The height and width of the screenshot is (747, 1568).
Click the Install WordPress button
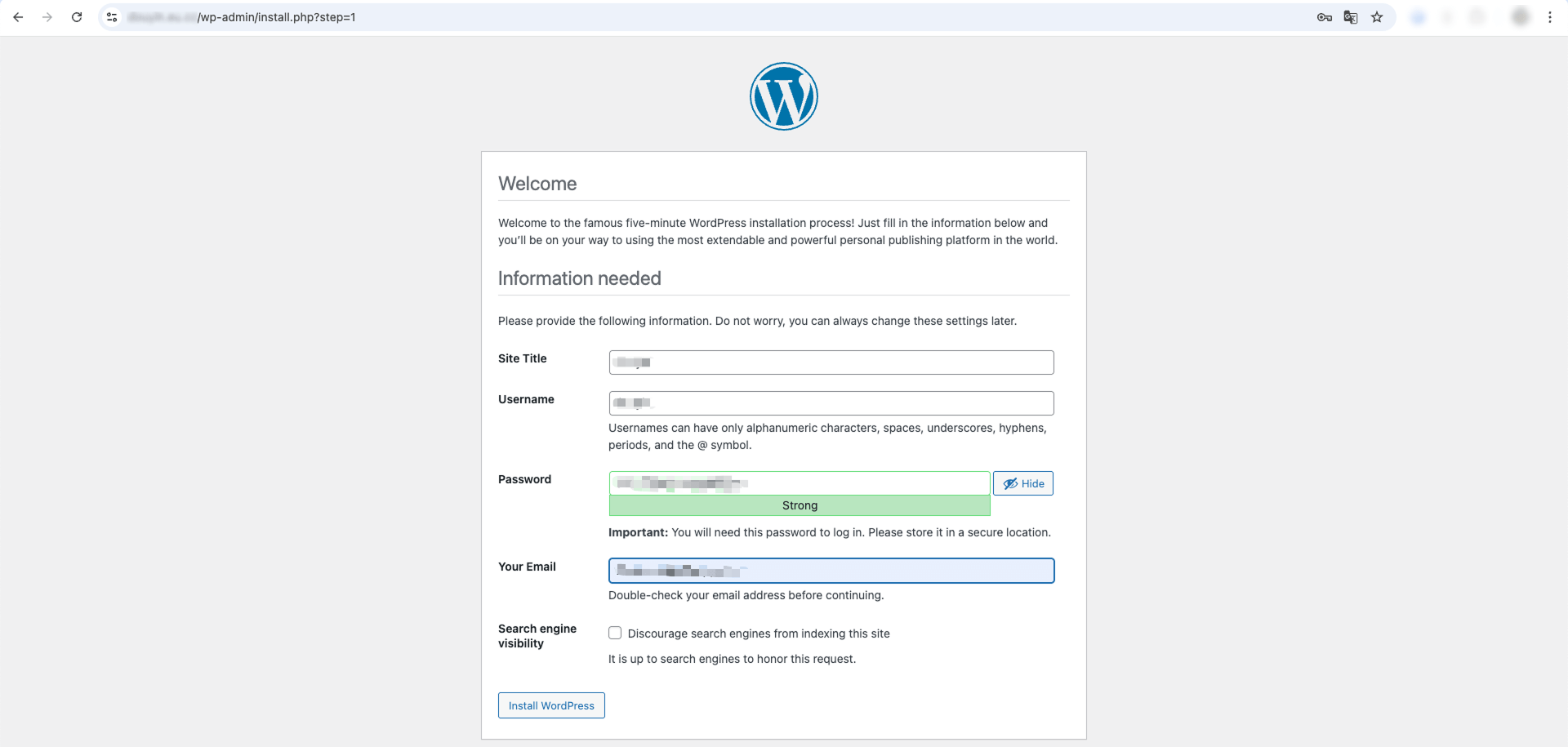point(551,705)
